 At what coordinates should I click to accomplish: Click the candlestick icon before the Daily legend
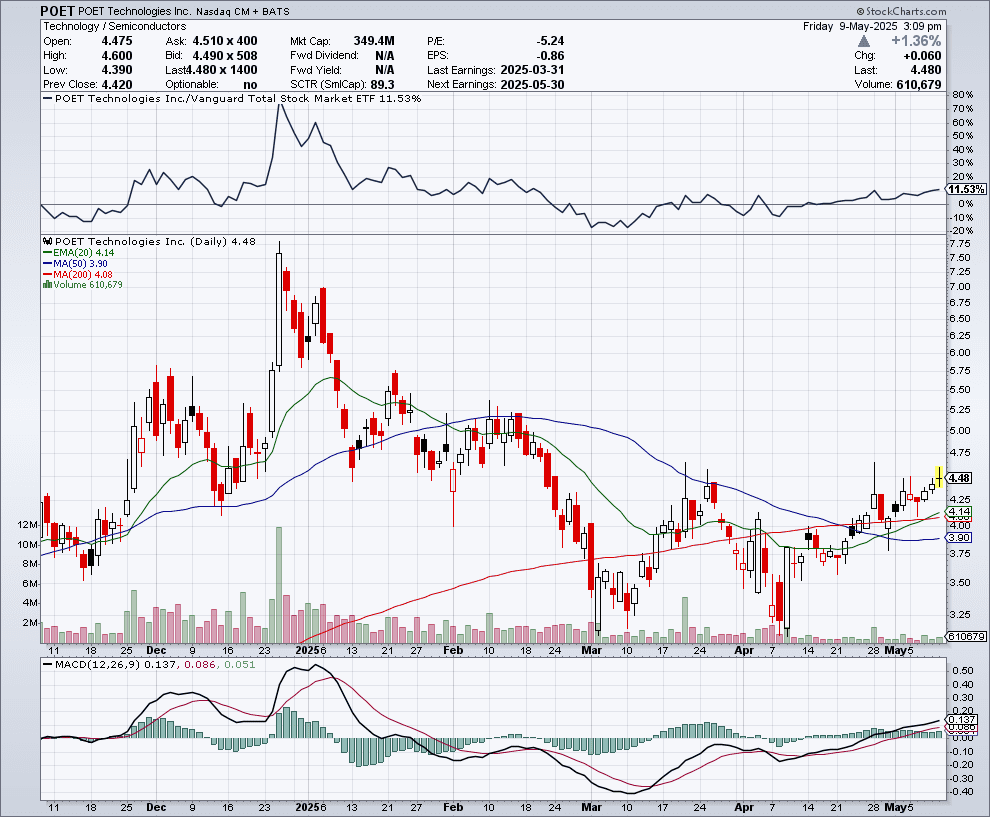pyautogui.click(x=48, y=242)
